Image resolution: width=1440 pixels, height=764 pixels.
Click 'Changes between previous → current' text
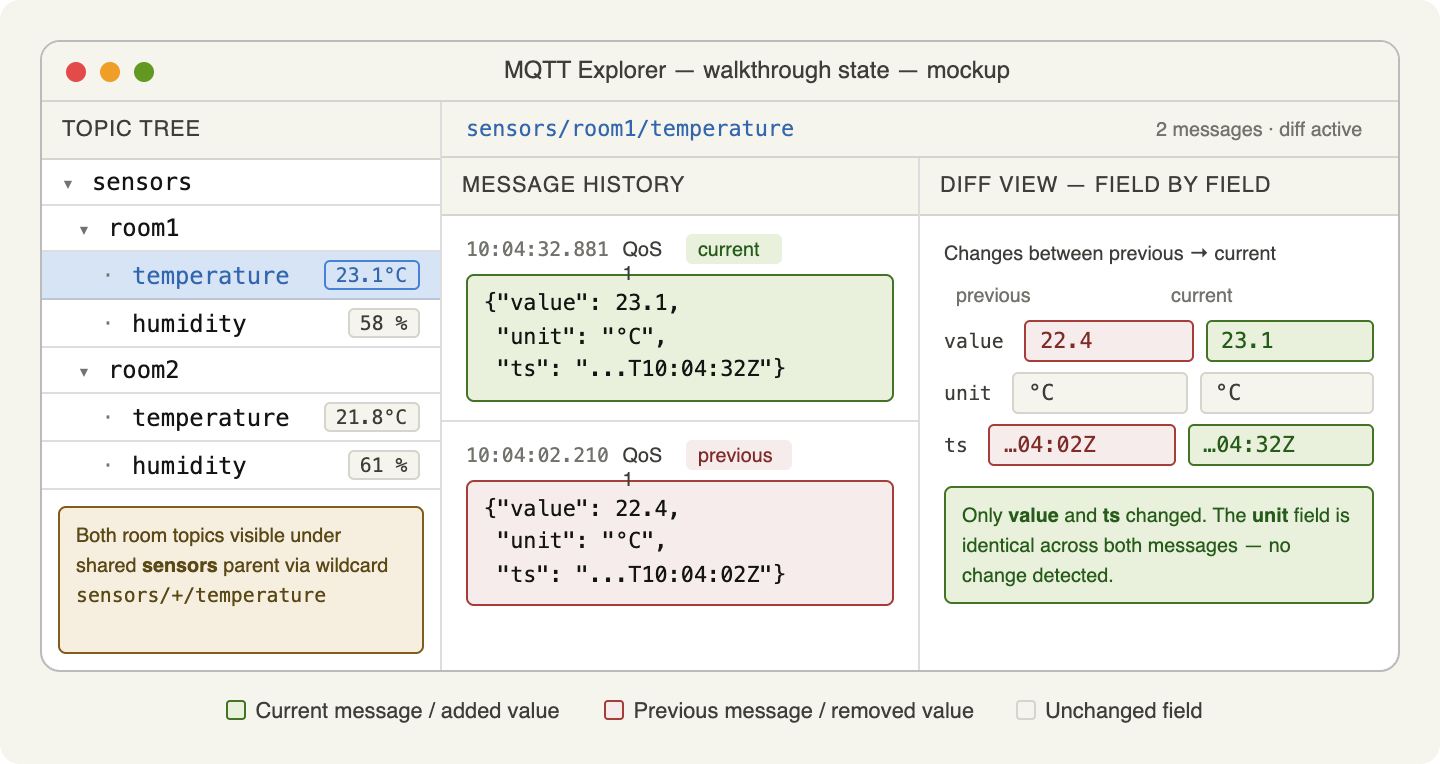(1110, 254)
